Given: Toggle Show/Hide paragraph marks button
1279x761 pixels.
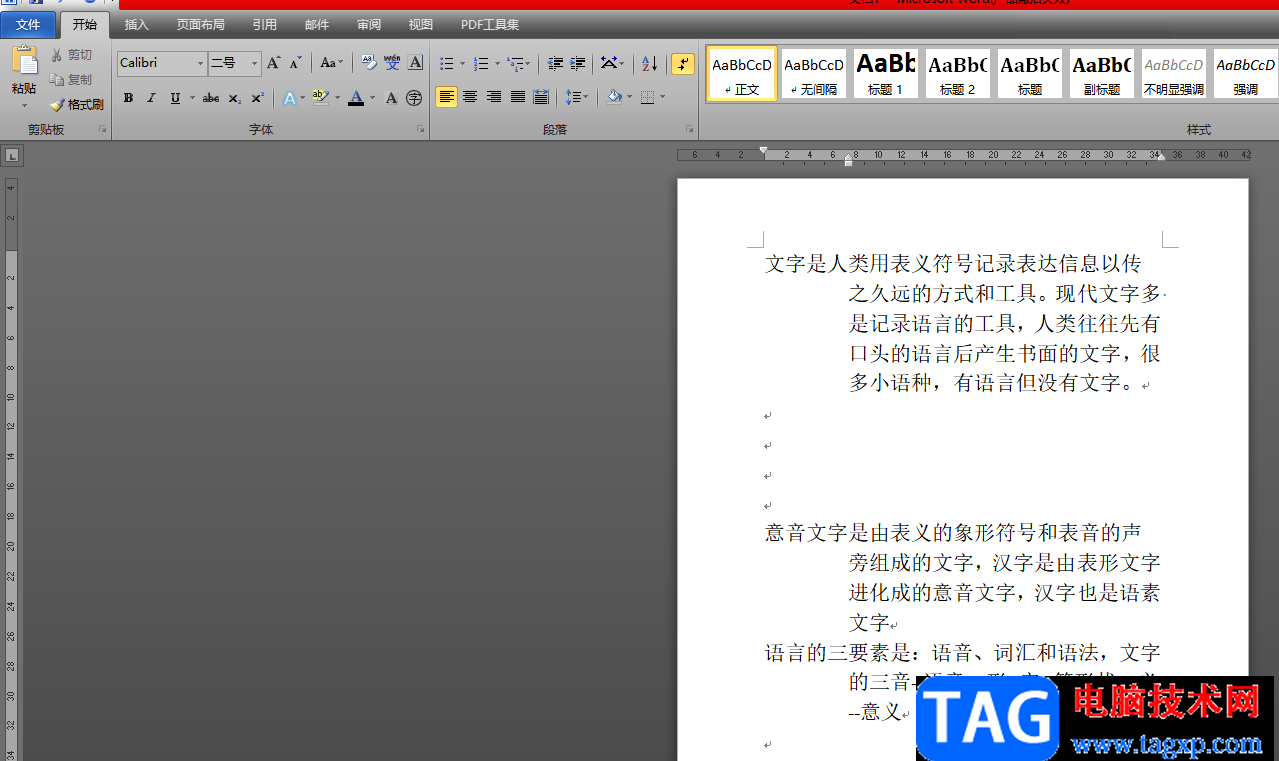Looking at the screenshot, I should tap(683, 63).
